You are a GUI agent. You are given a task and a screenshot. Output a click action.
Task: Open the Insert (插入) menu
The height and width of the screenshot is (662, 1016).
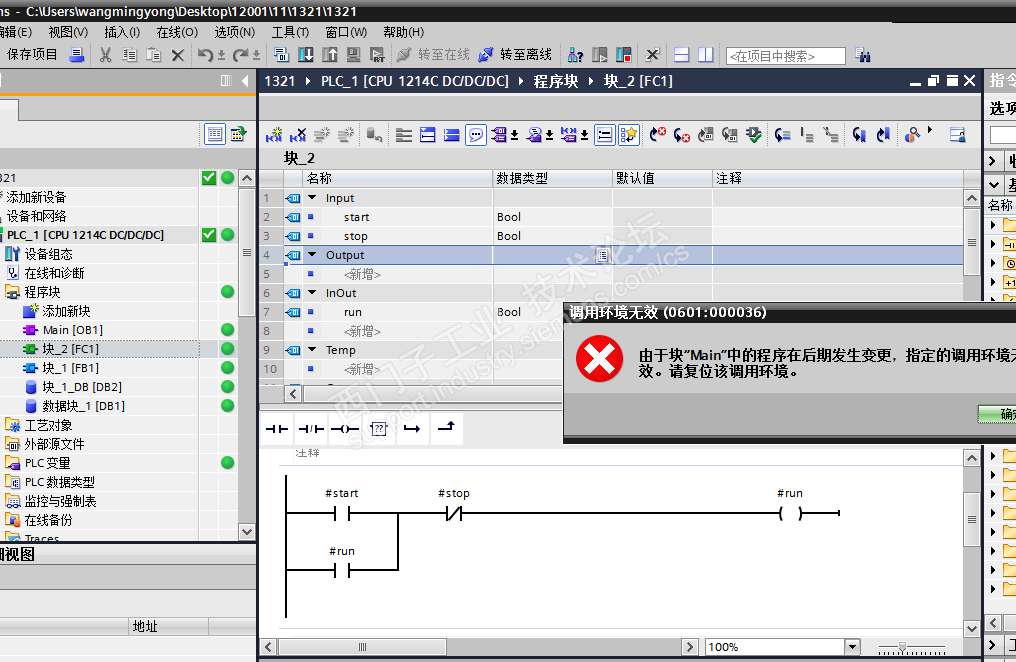coord(122,32)
